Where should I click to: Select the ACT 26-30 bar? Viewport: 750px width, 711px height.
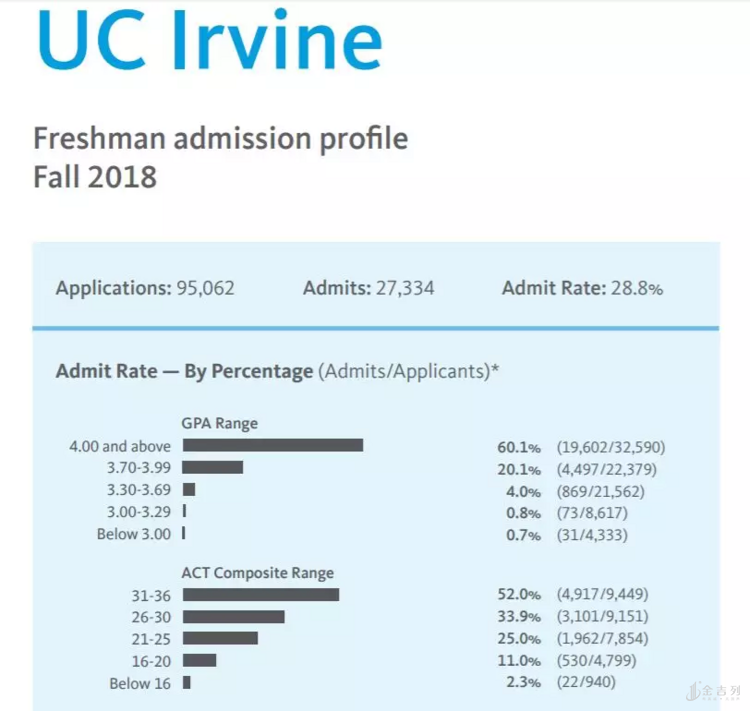[x=233, y=617]
